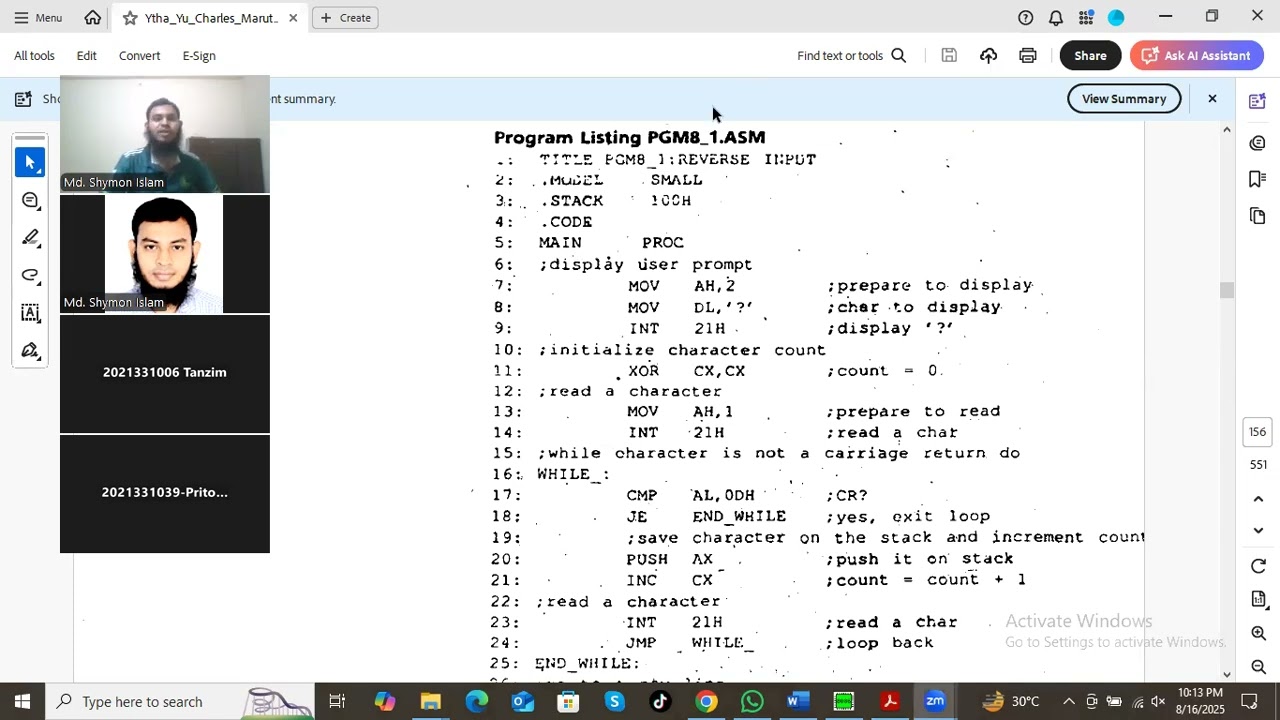Open Google Chrome from taskbar
The width and height of the screenshot is (1280, 720).
tap(706, 701)
